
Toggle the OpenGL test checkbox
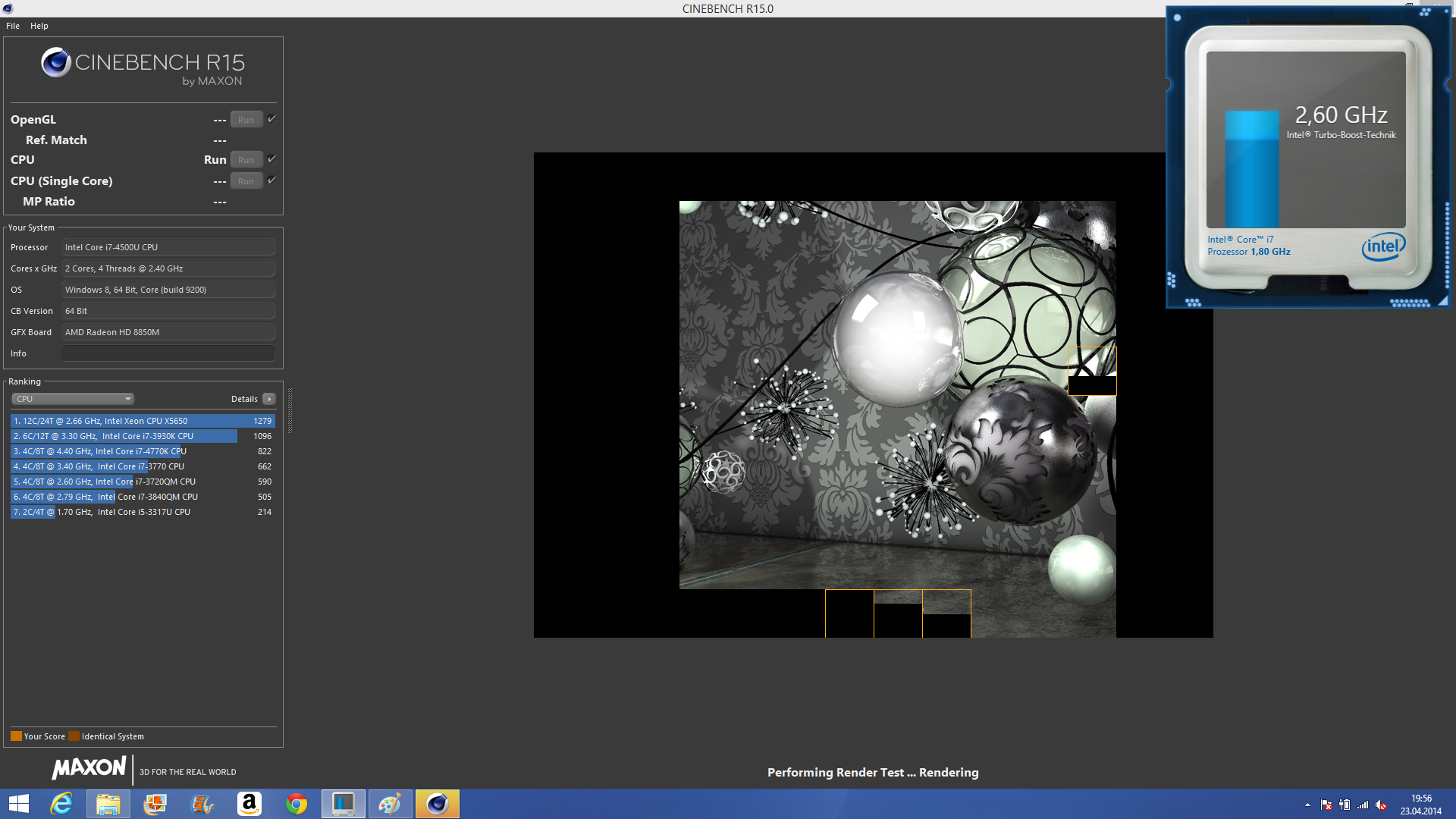click(x=271, y=119)
